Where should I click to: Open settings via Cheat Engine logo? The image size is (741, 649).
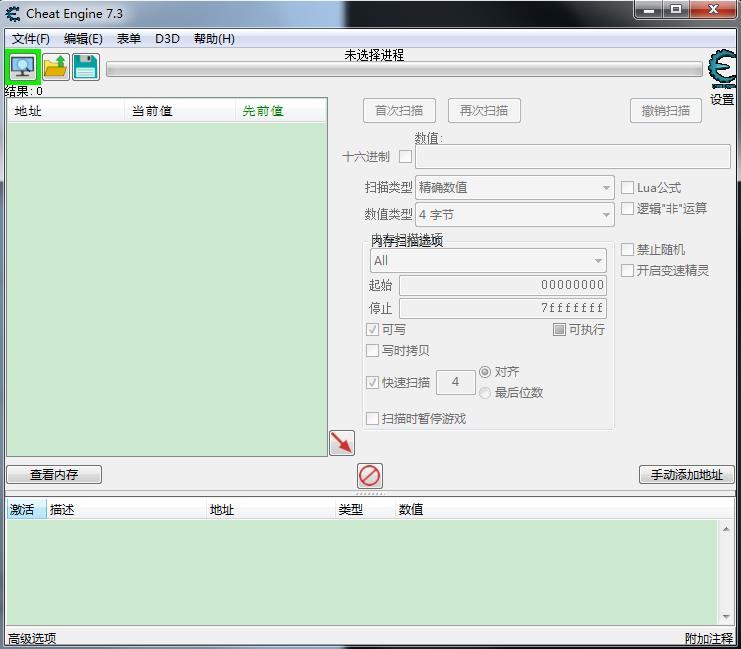[722, 70]
